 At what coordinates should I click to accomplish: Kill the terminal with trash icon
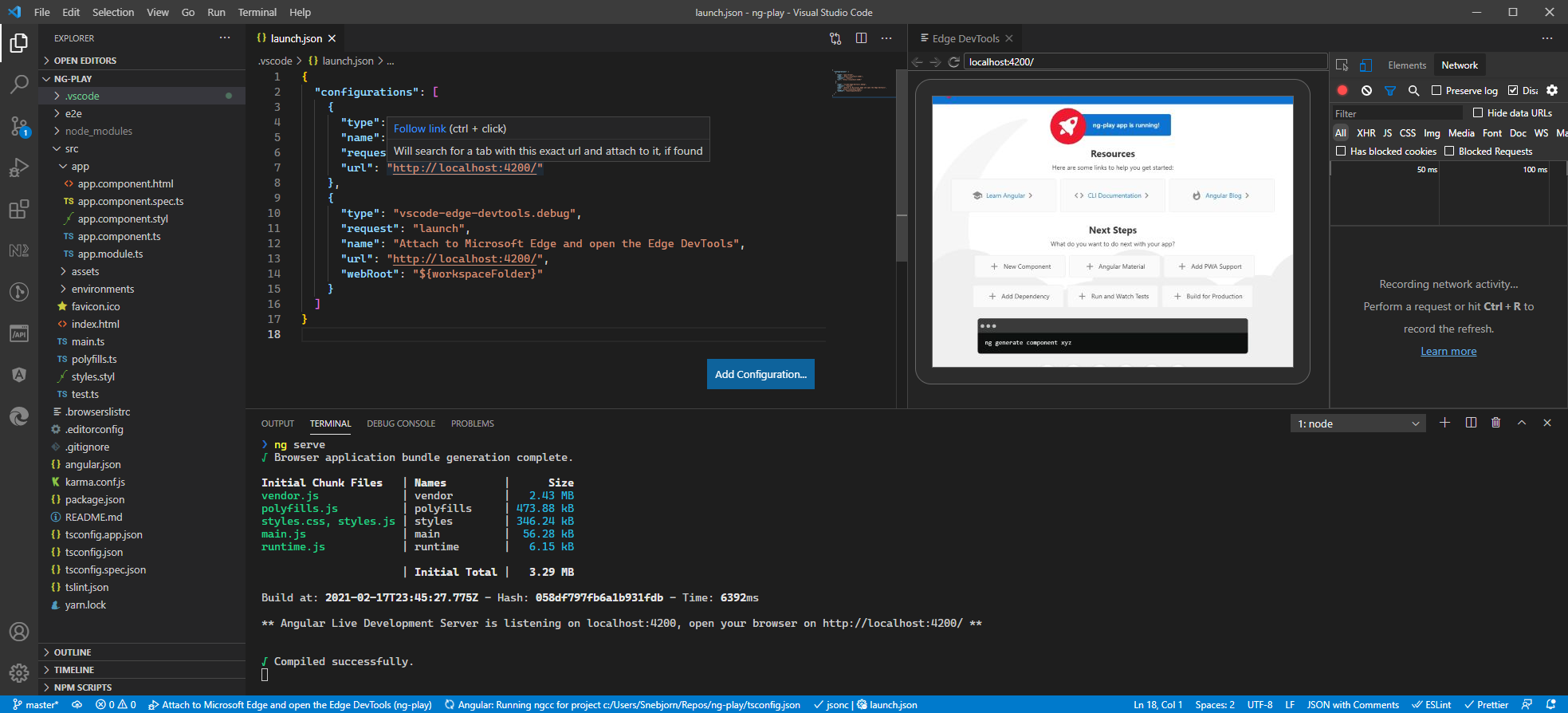(x=1495, y=423)
